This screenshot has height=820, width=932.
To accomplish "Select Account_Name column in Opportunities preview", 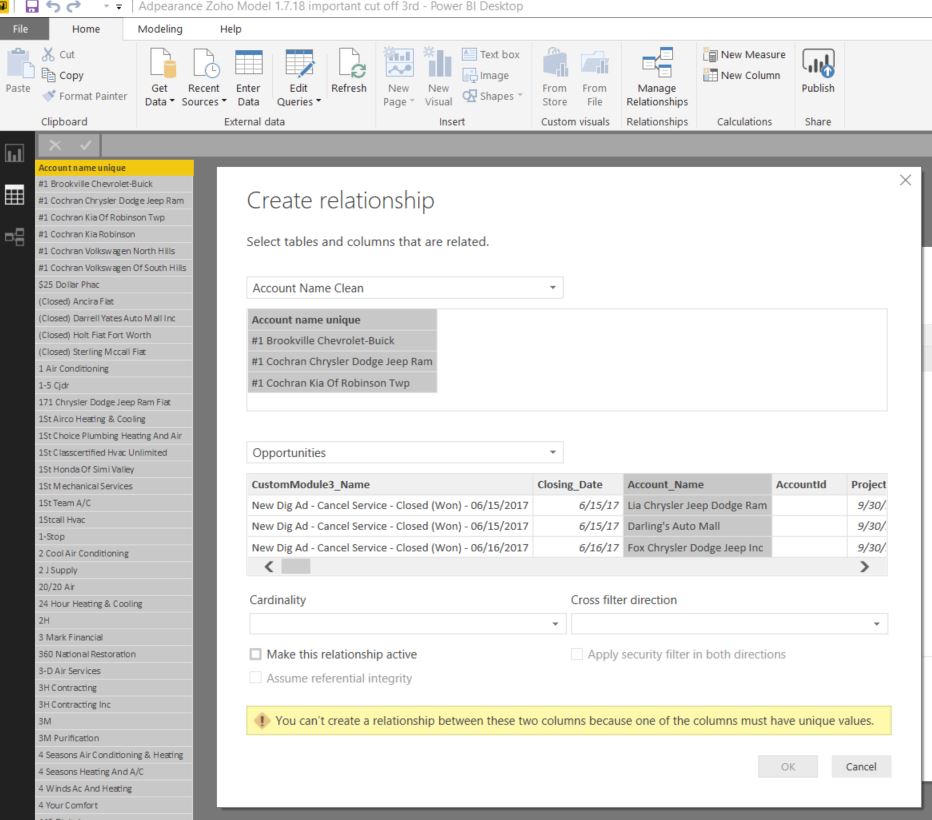I will click(698, 484).
